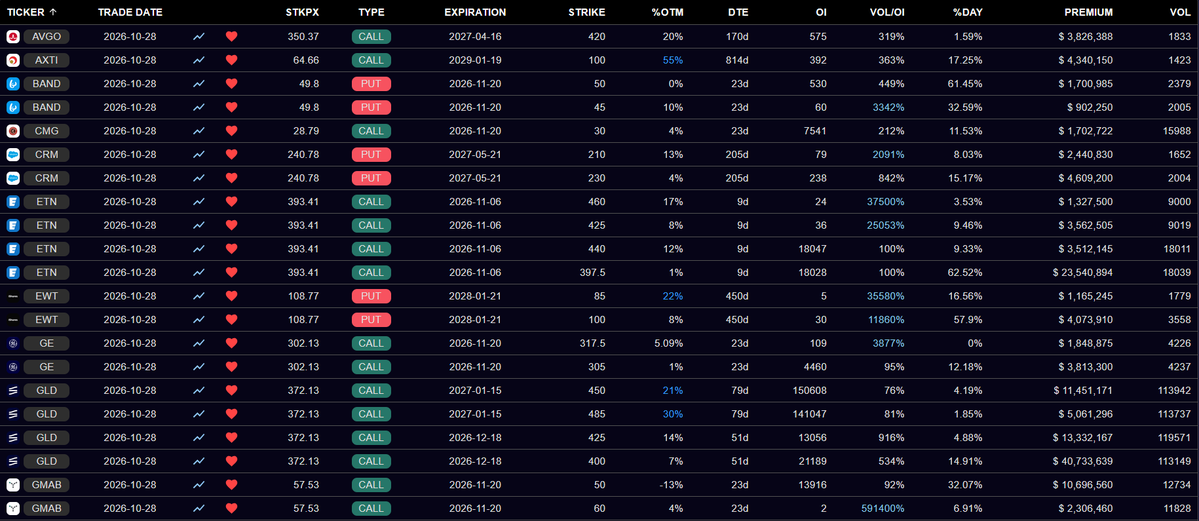Sort by the EXPIRATION column header

pos(475,12)
